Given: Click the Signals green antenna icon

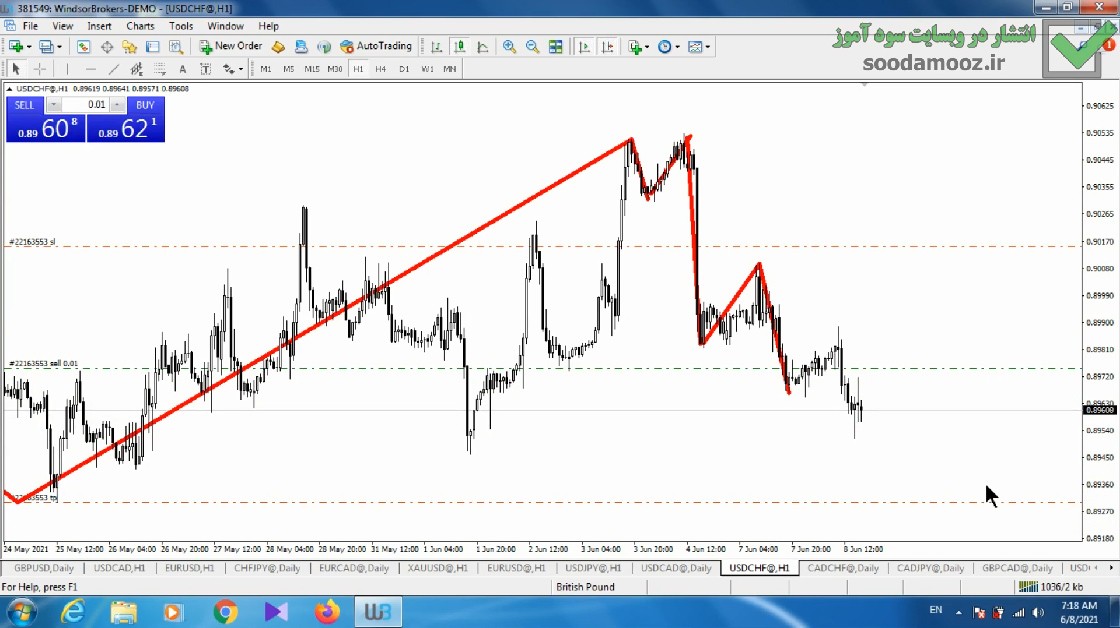Looking at the screenshot, I should [x=324, y=46].
